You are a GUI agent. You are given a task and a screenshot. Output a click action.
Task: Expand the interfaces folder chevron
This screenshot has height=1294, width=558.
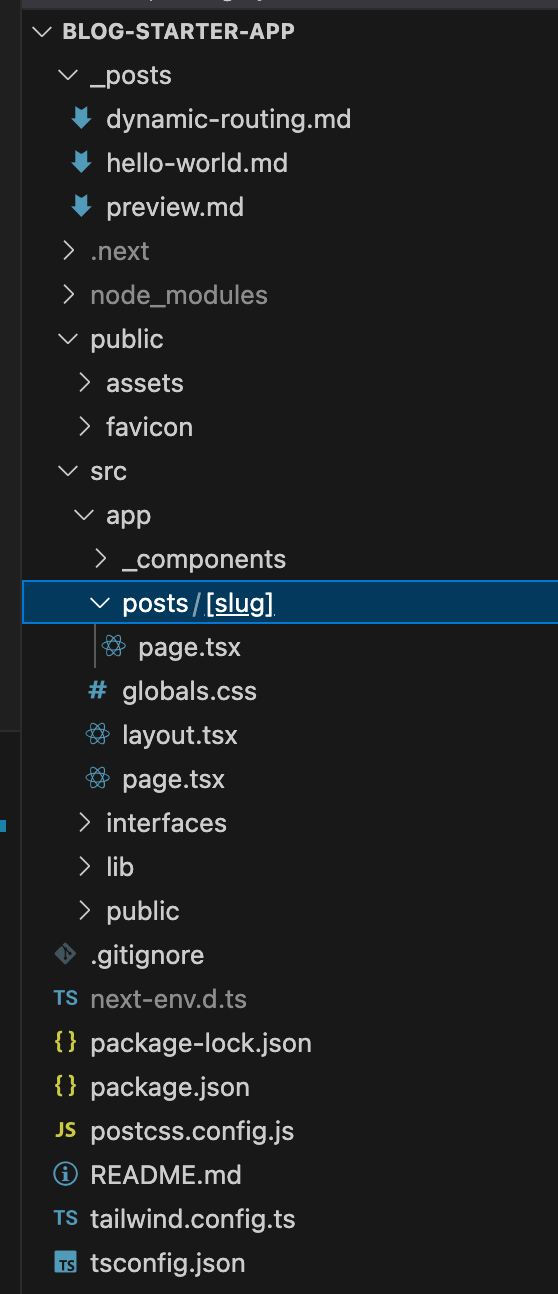point(84,823)
